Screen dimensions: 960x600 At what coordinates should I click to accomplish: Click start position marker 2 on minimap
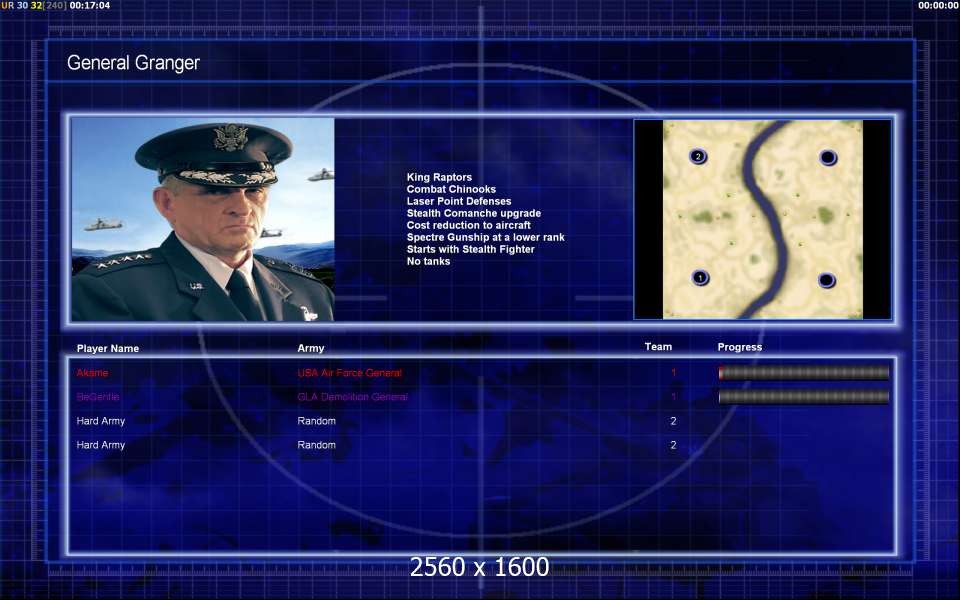click(x=698, y=157)
